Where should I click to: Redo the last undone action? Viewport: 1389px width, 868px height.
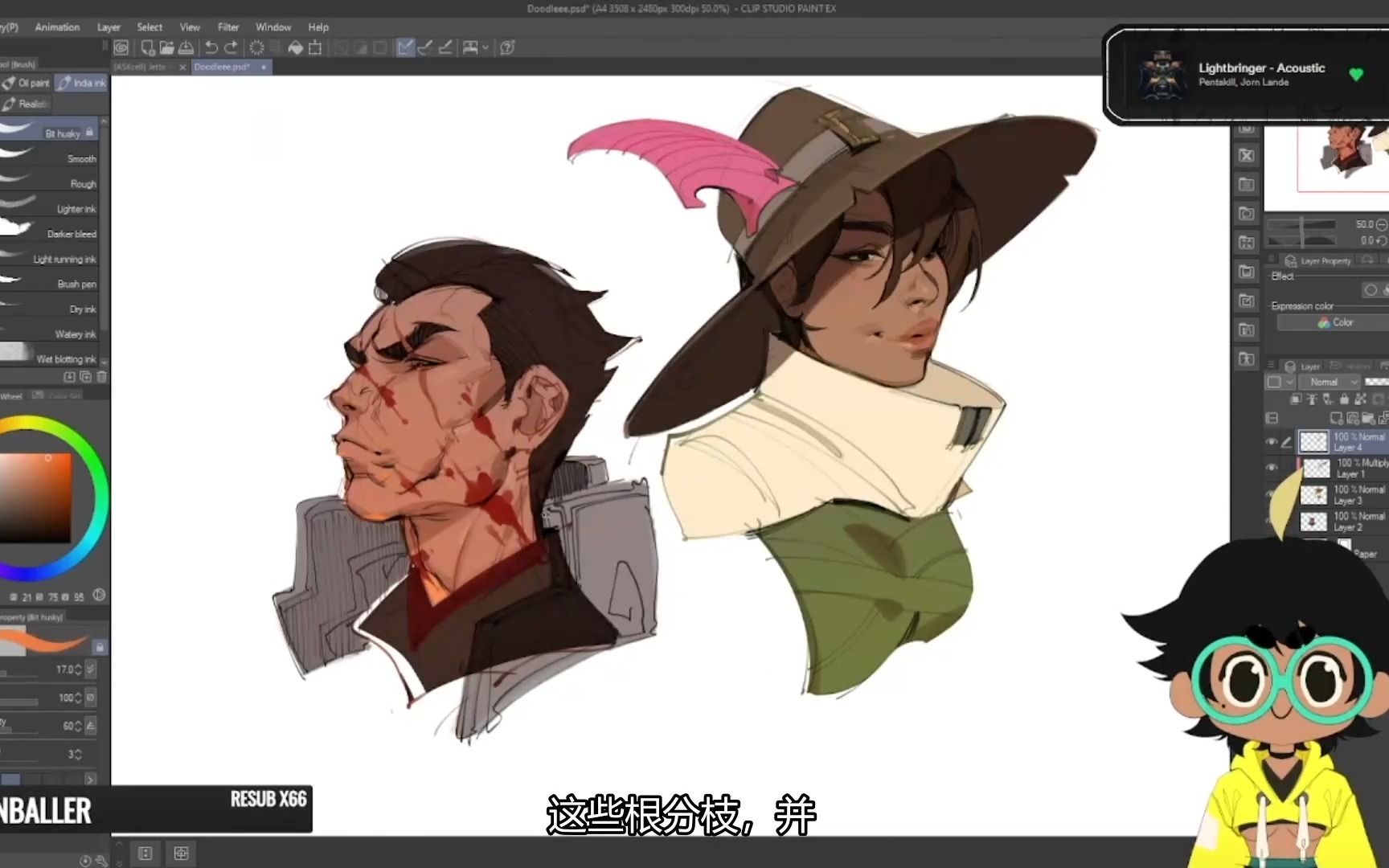point(231,47)
